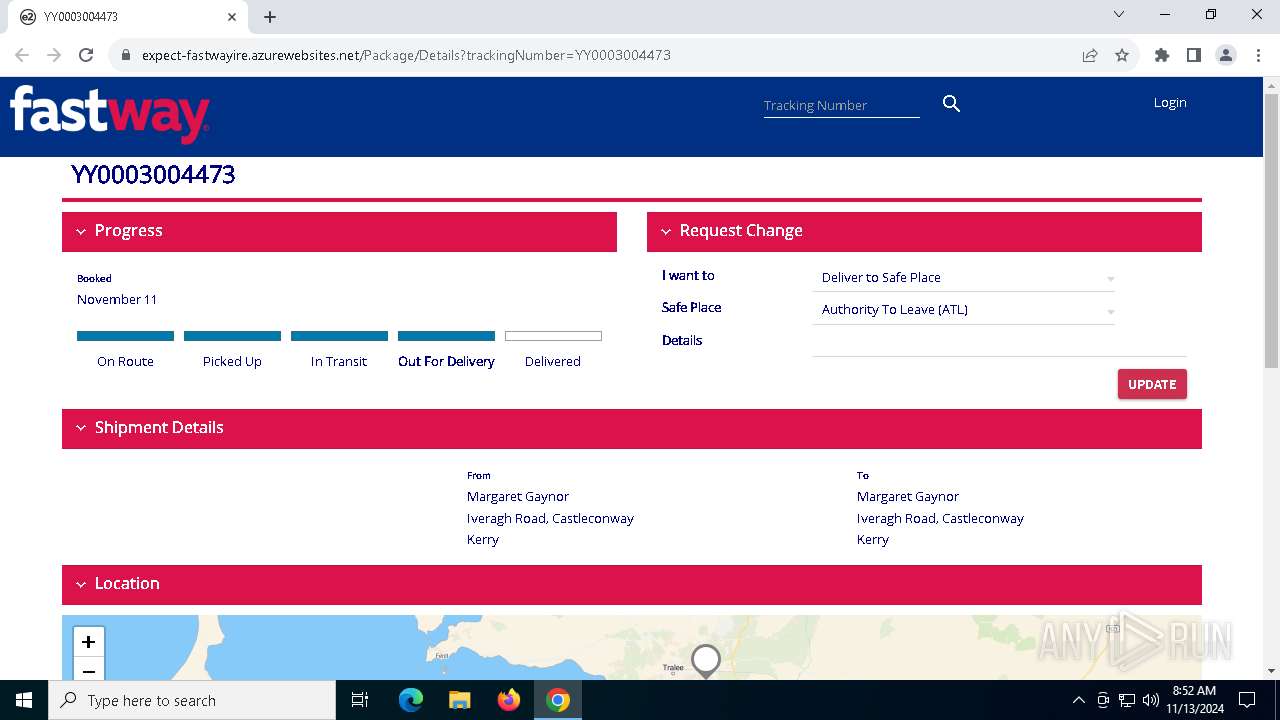Click the Picked Up progress bar segment
This screenshot has height=720, width=1280.
pyautogui.click(x=232, y=336)
